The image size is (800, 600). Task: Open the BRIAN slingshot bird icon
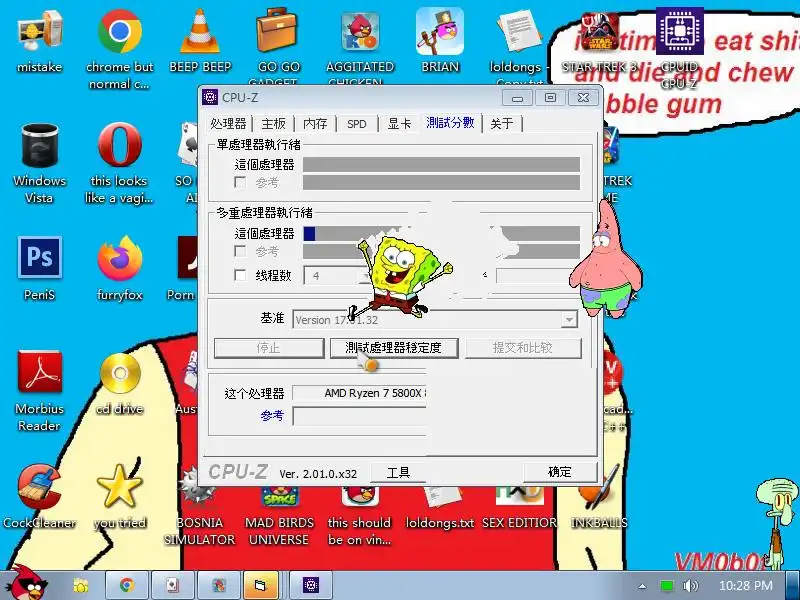coord(440,32)
